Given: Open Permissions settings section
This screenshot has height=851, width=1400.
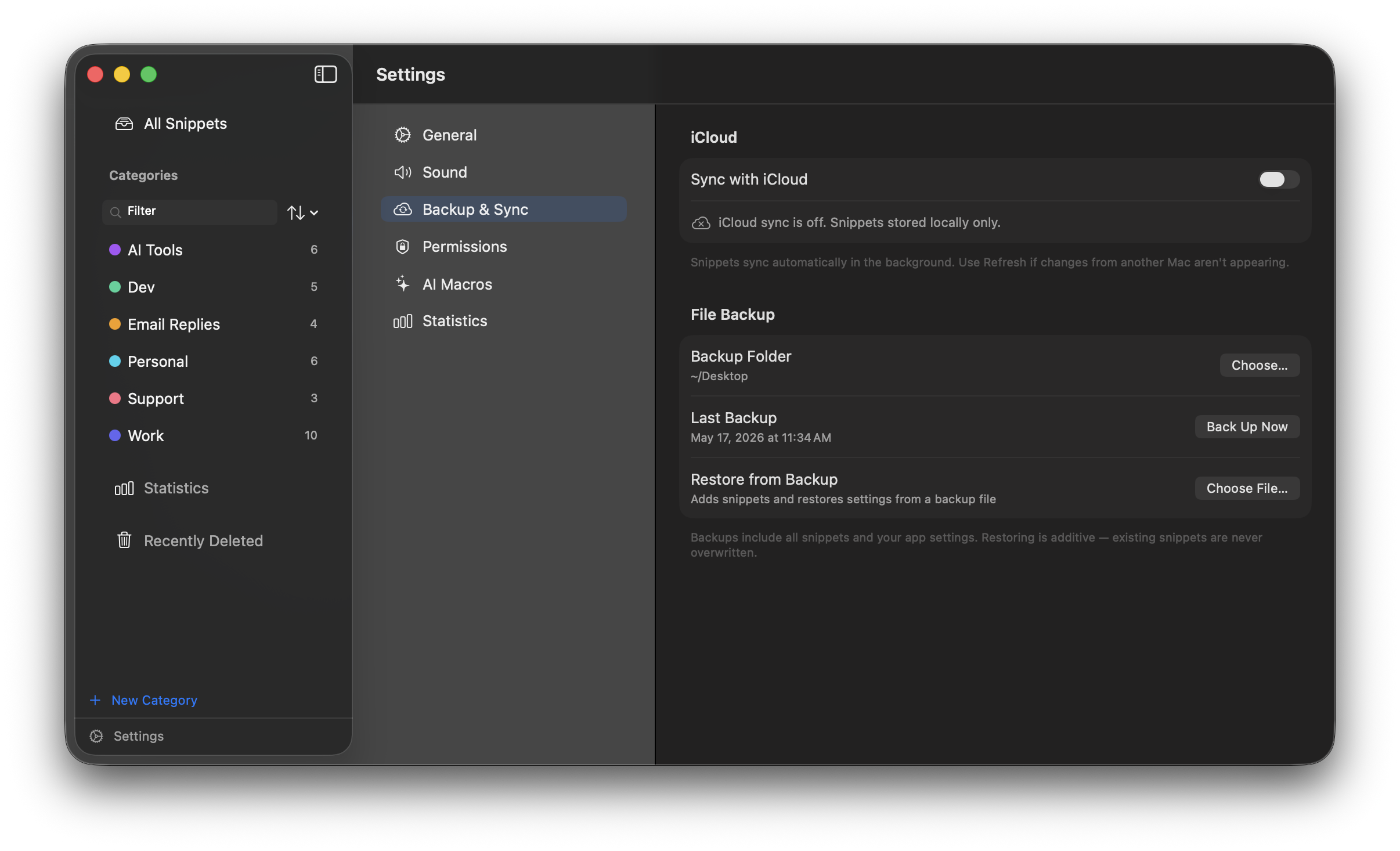Looking at the screenshot, I should pyautogui.click(x=503, y=247).
